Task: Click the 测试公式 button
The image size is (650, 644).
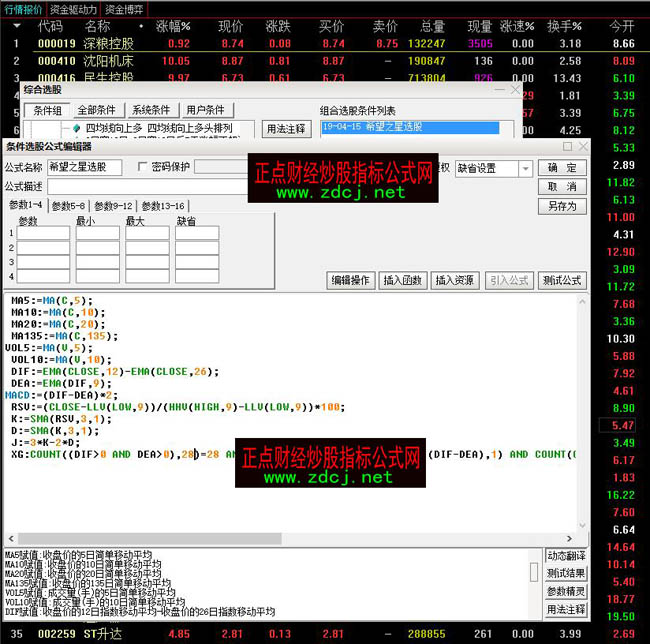Action: tap(562, 281)
